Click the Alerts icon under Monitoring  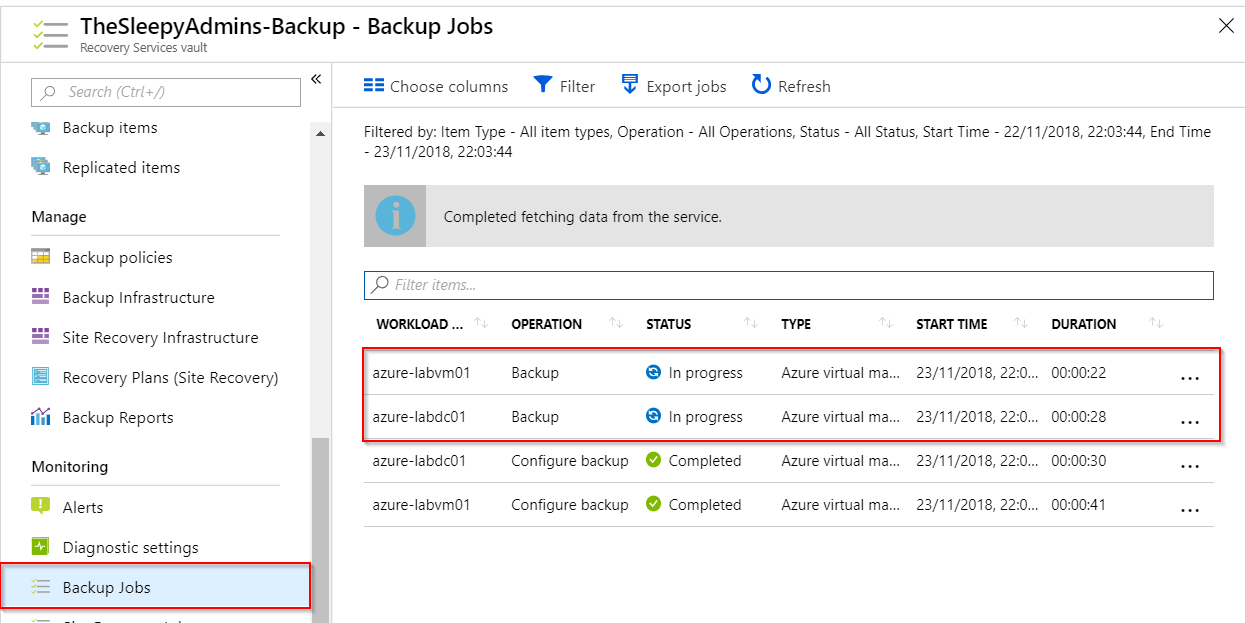pyautogui.click(x=41, y=507)
